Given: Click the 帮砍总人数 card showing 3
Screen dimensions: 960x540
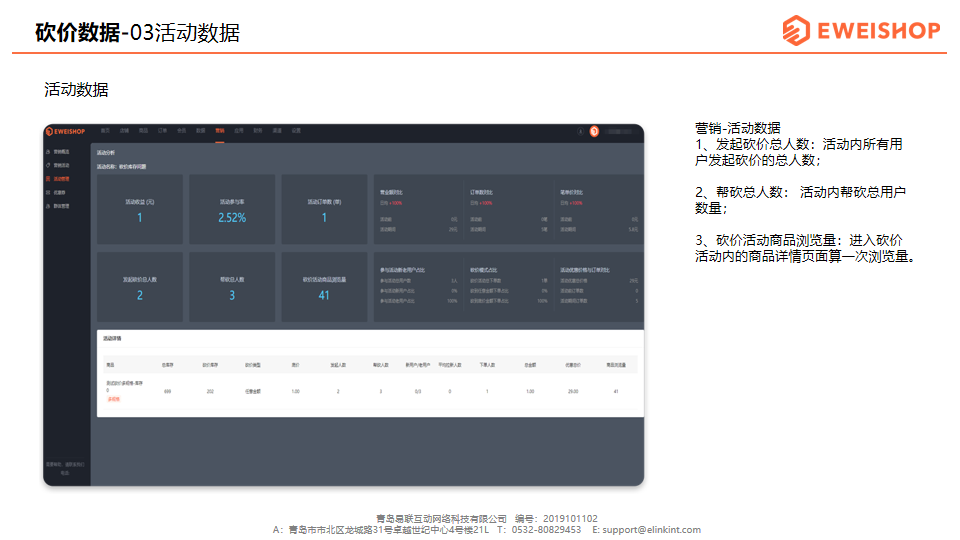Looking at the screenshot, I should [x=232, y=287].
